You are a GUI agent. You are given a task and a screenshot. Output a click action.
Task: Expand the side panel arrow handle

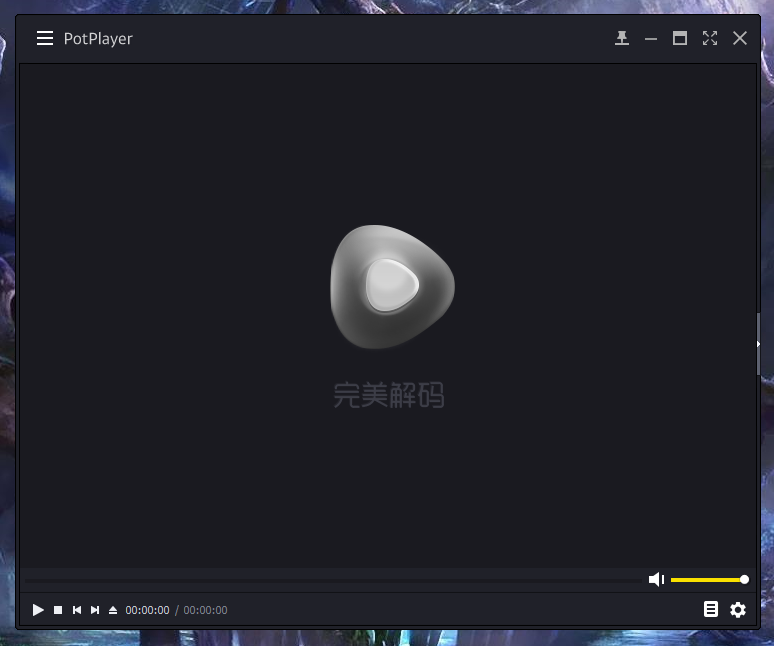758,344
